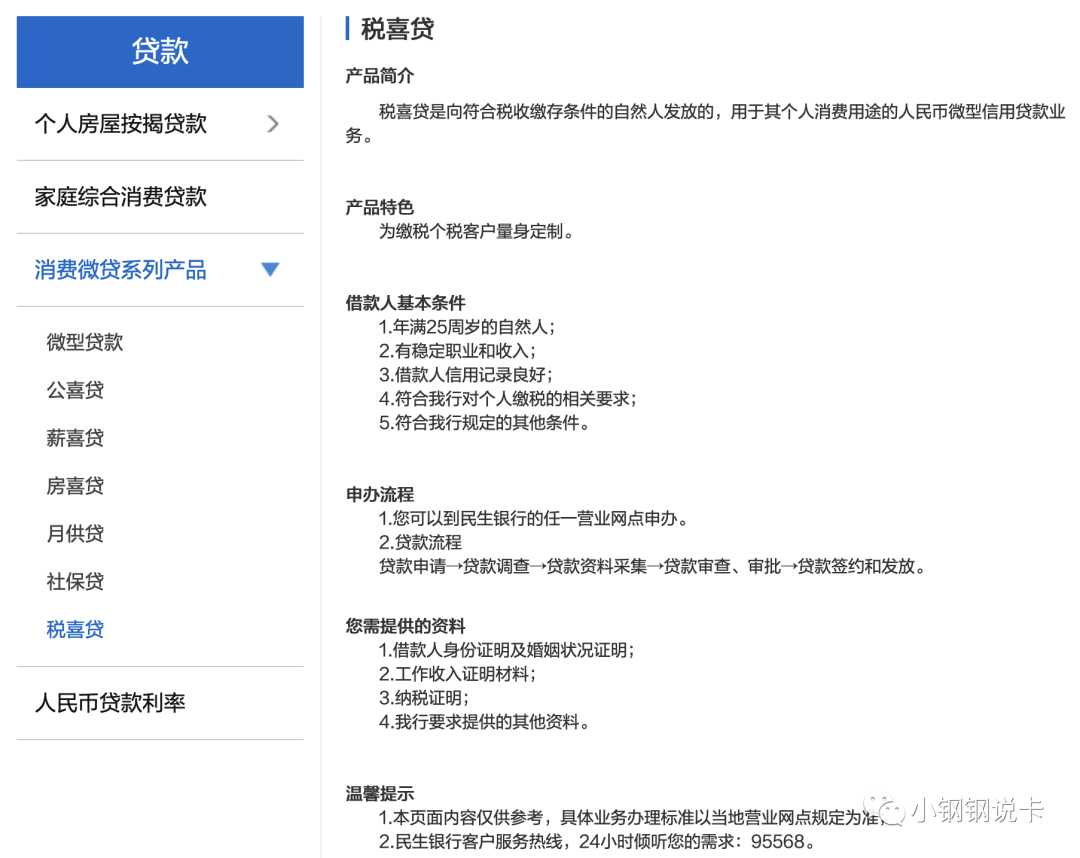Click the blue 贷款 header banner
1080x858 pixels.
tap(159, 51)
